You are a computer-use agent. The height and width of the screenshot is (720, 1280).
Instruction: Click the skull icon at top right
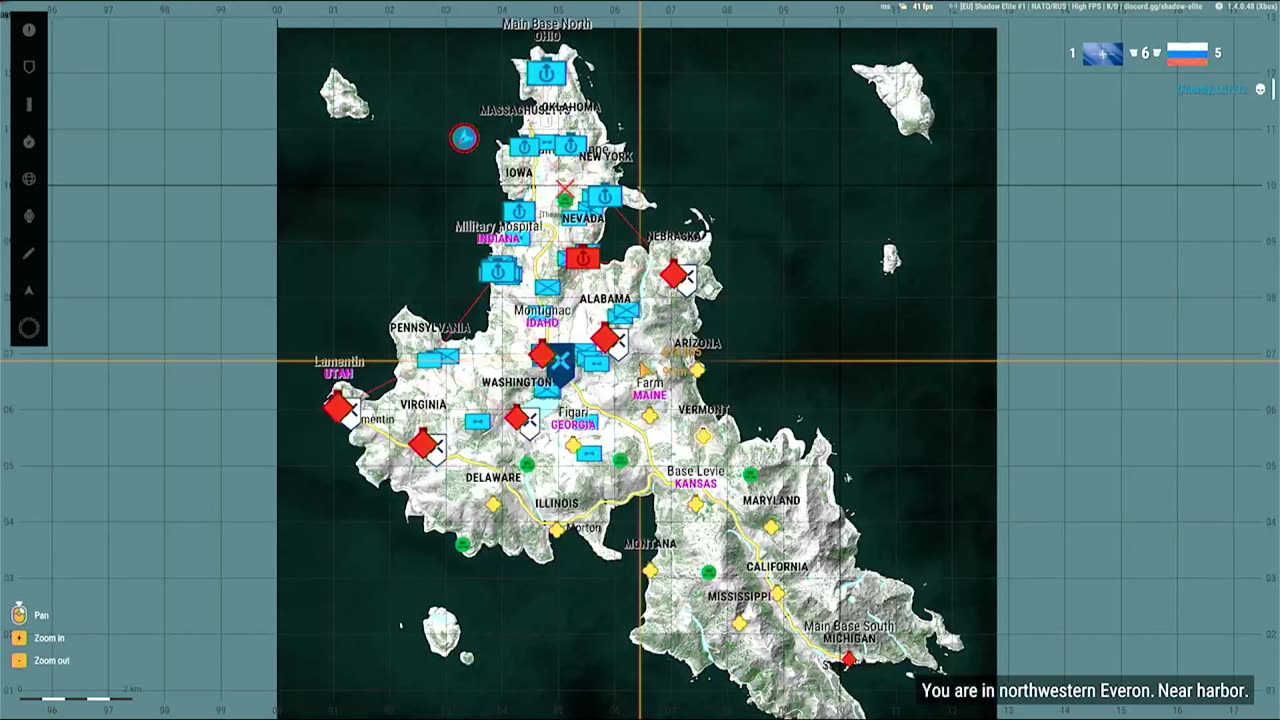(1260, 89)
